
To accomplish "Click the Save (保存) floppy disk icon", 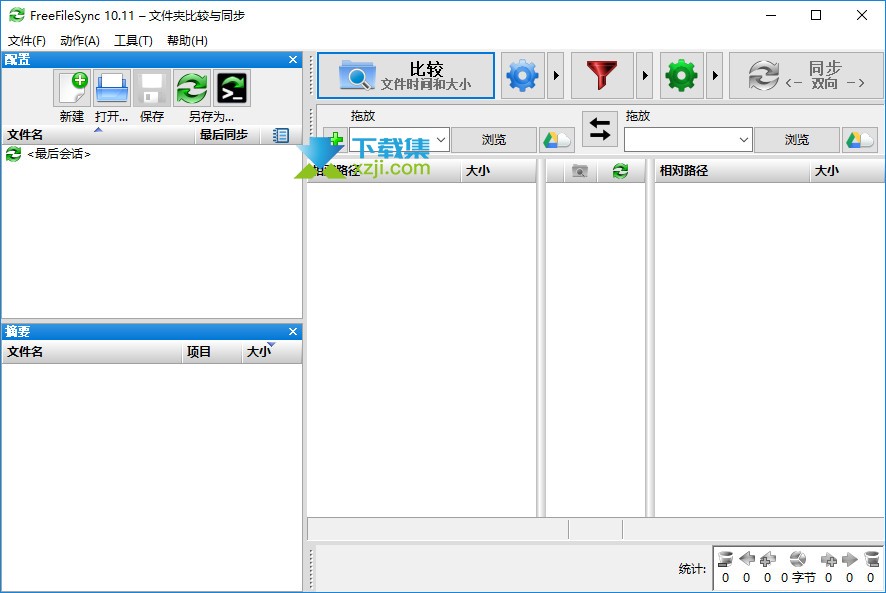I will click(x=151, y=88).
